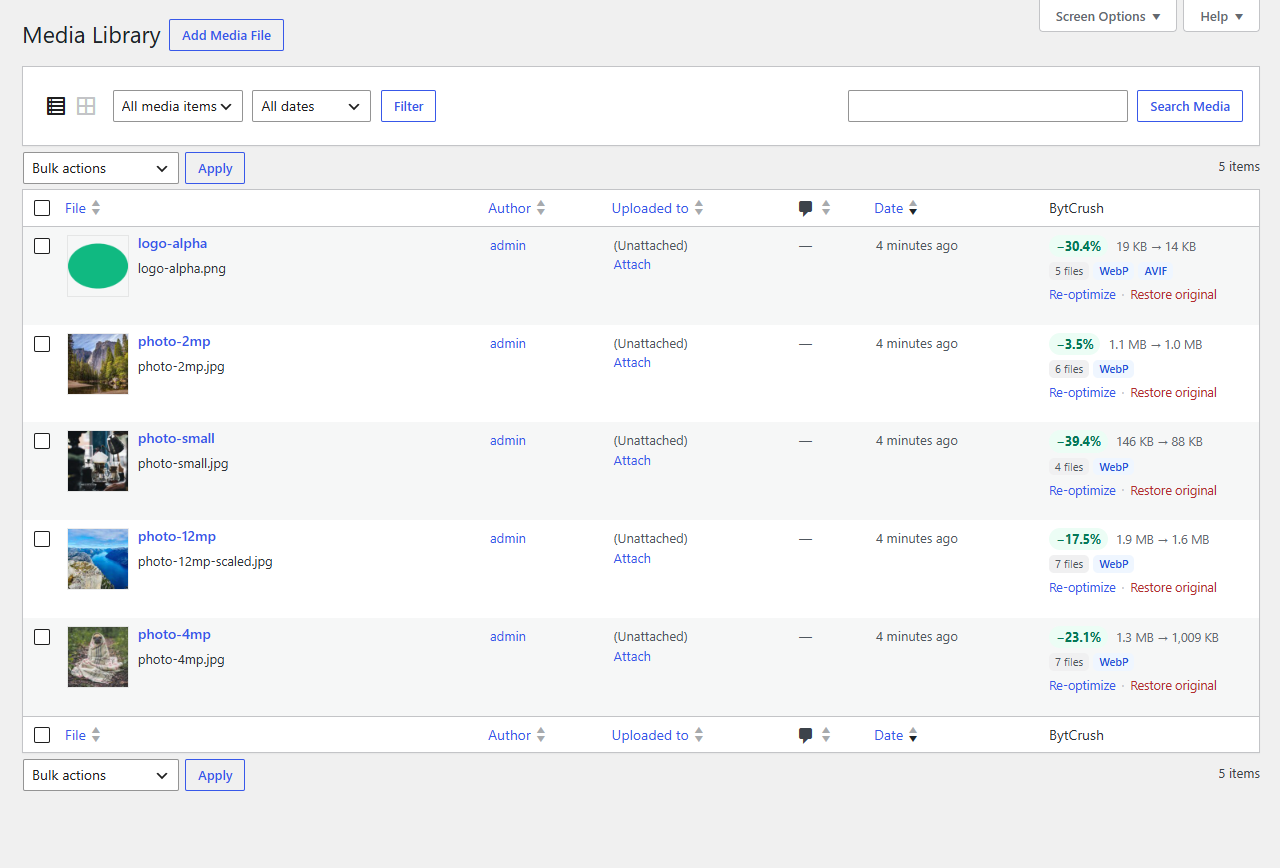Open the photo-12mp thumbnail image

point(98,559)
